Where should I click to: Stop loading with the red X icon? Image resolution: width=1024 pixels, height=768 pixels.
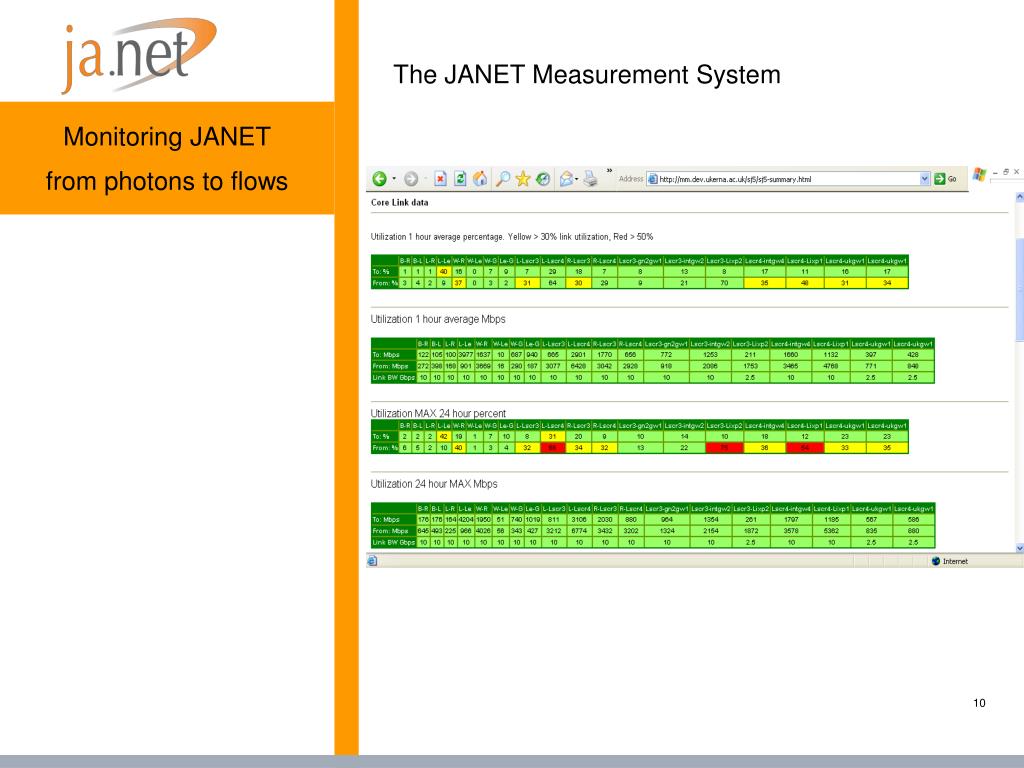point(441,179)
